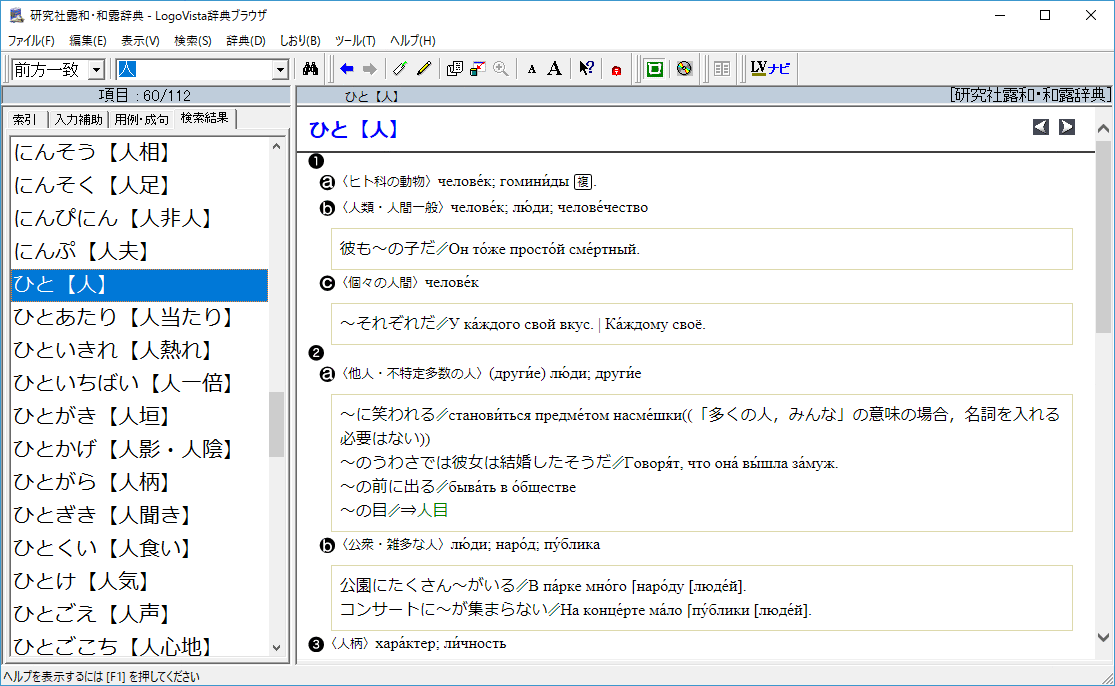
Task: Click the binoculars search icon
Action: coord(310,69)
